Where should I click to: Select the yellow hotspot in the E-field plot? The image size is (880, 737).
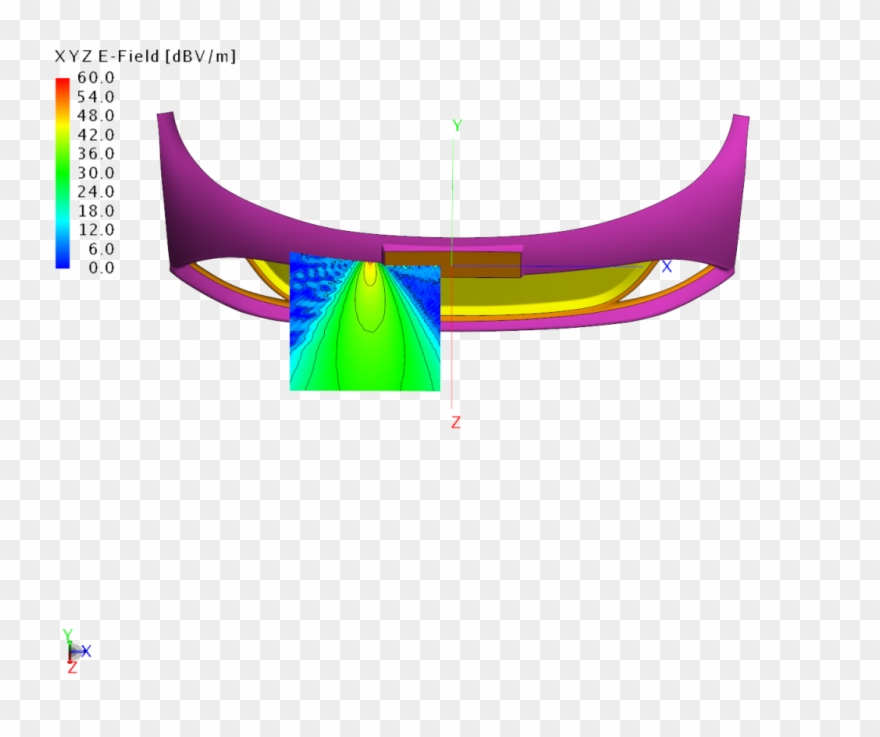370,272
